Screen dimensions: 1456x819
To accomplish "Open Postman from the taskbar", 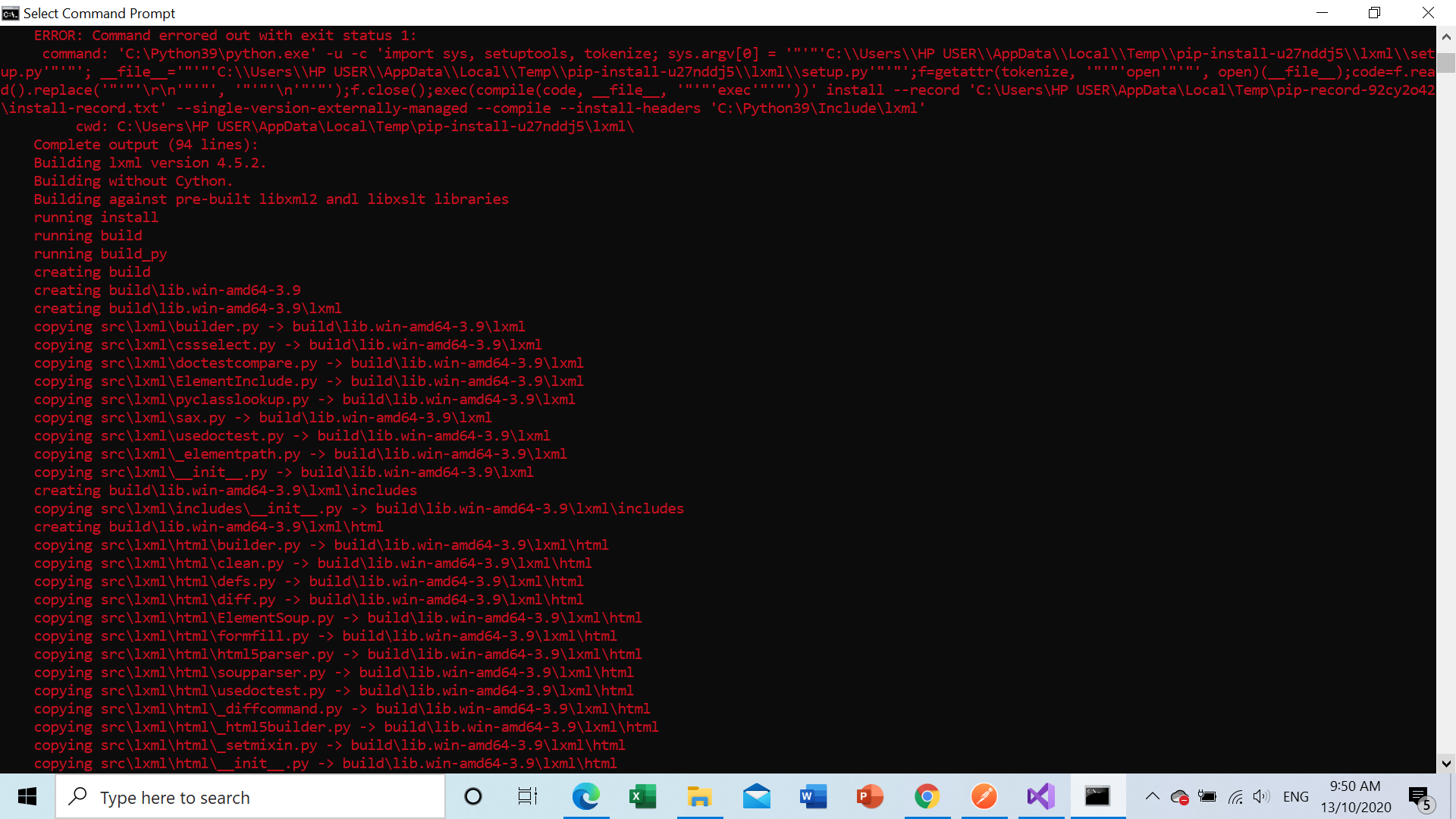I will [984, 796].
